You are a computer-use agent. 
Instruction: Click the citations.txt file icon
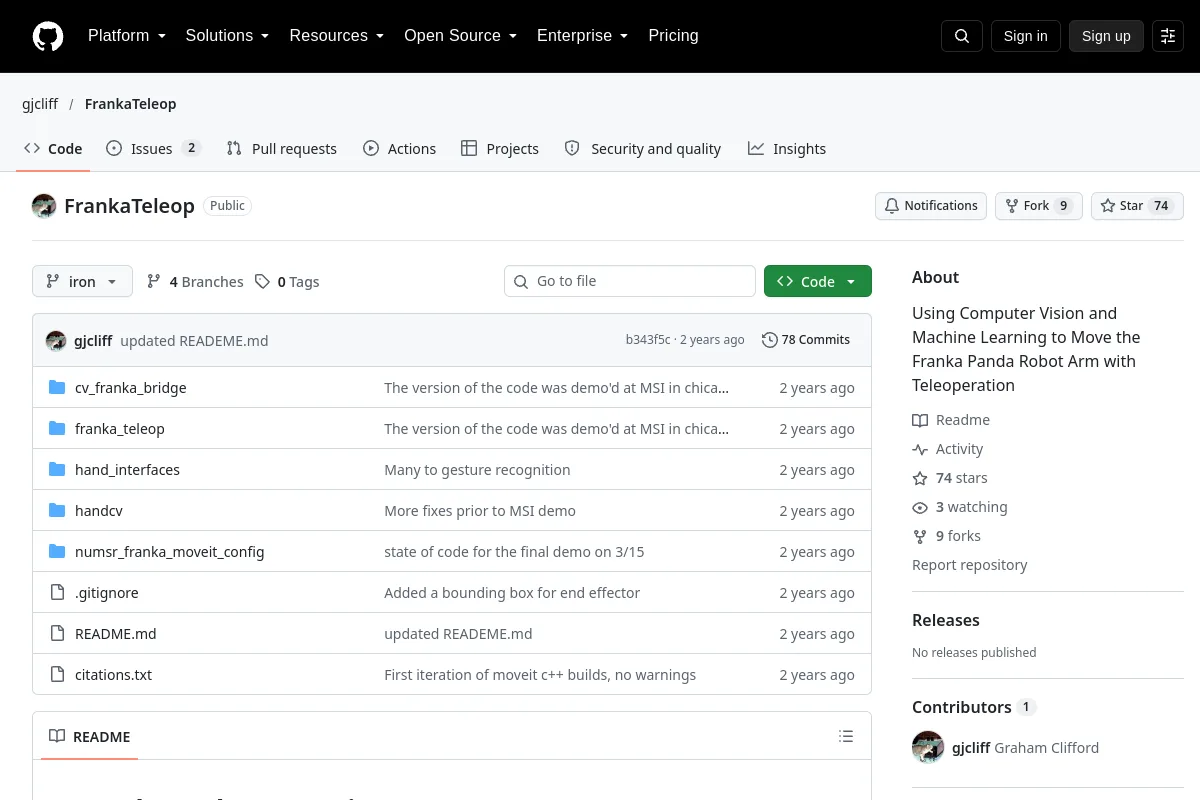pyautogui.click(x=57, y=675)
